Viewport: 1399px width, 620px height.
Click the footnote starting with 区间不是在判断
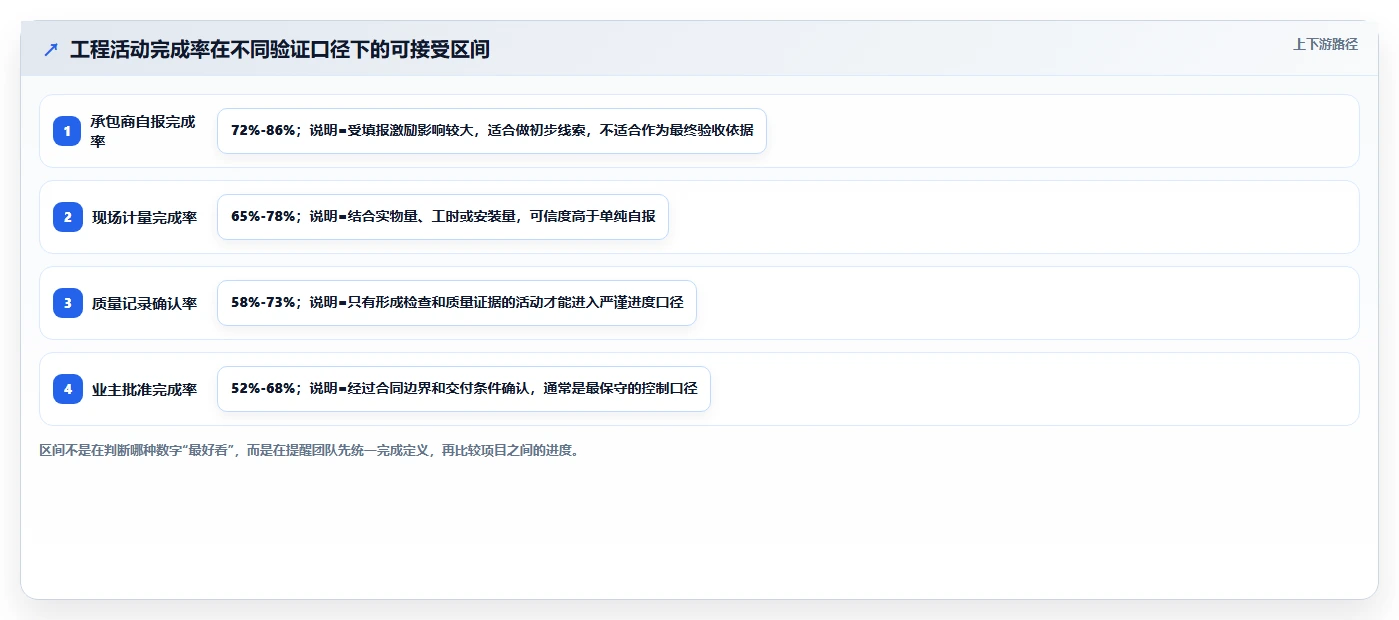click(309, 450)
